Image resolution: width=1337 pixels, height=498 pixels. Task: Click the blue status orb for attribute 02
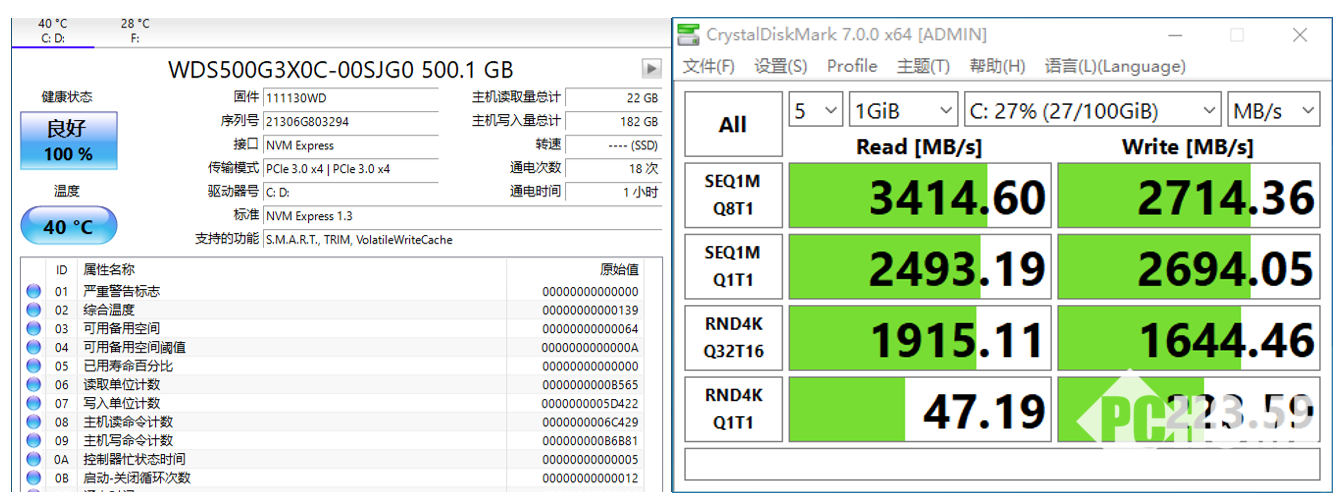33,310
